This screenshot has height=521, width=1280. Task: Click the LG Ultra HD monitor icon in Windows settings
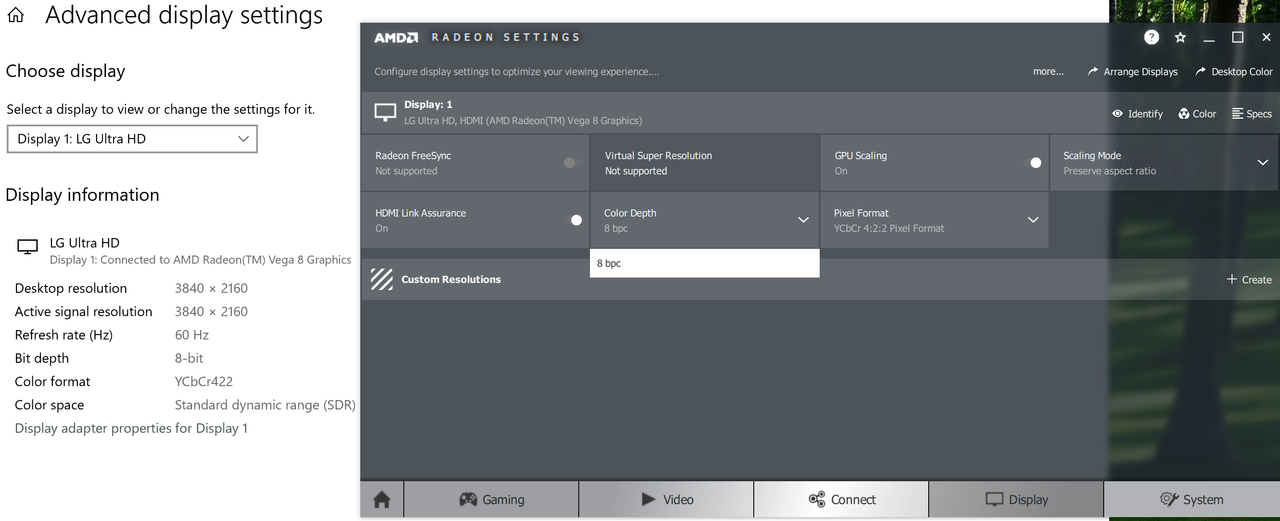click(28, 246)
